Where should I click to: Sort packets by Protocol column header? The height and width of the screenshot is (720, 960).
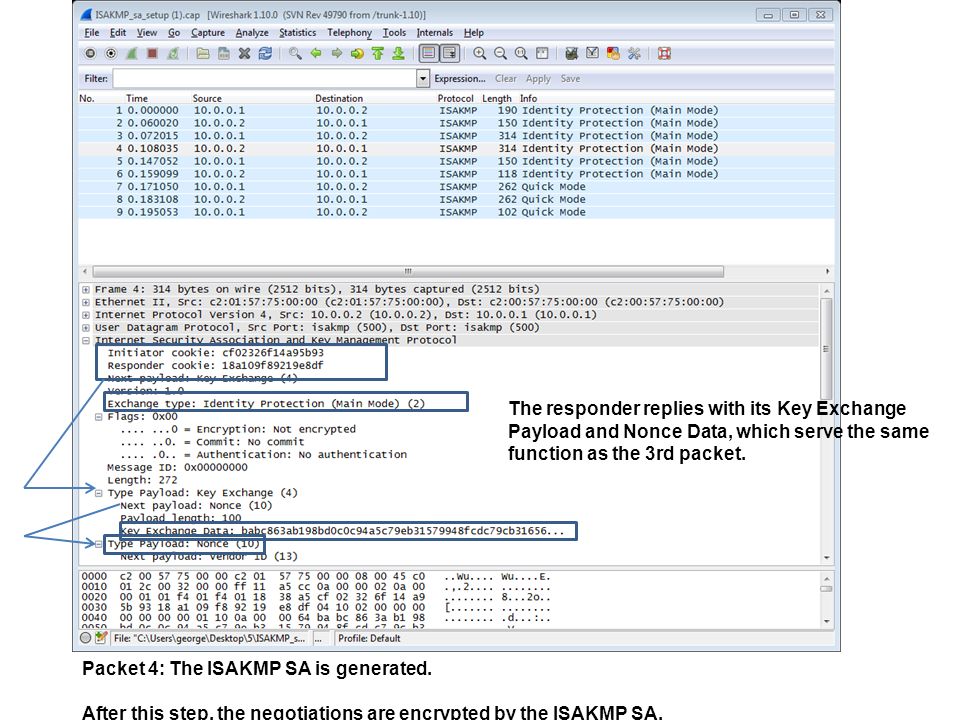coord(456,98)
